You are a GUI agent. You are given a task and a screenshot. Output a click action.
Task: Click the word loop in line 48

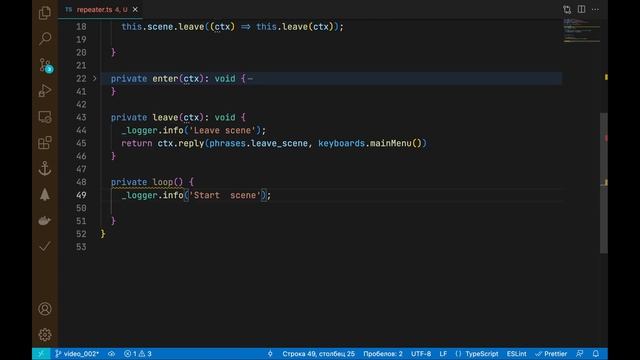click(x=162, y=182)
